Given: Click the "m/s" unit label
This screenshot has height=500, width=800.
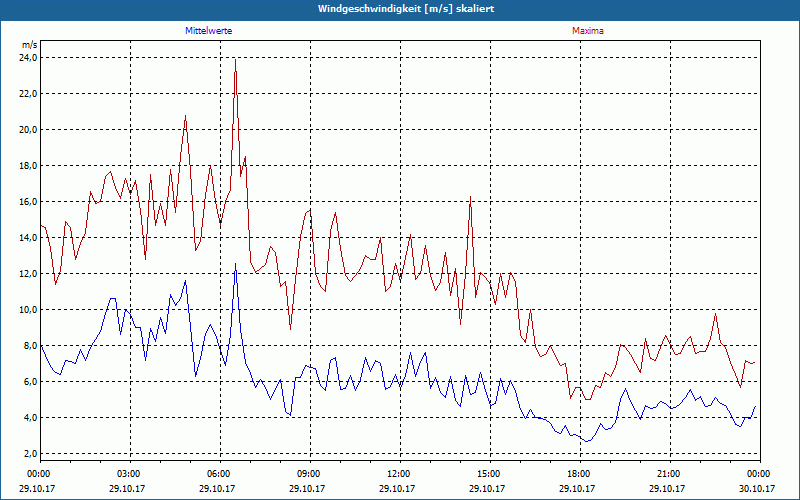Looking at the screenshot, I should point(30,45).
